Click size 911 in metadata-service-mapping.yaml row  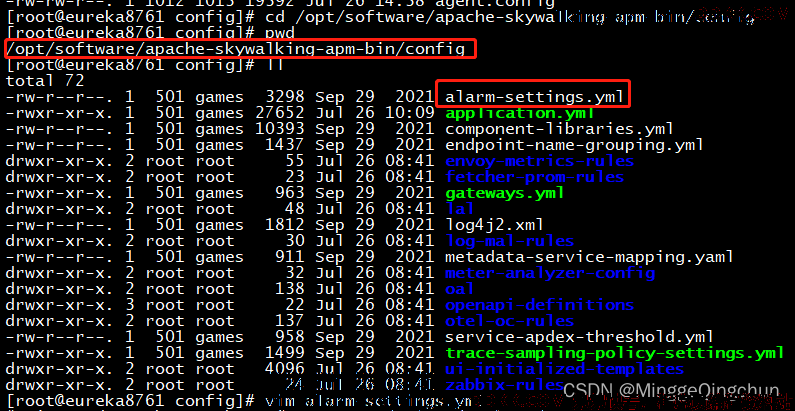pyautogui.click(x=290, y=256)
